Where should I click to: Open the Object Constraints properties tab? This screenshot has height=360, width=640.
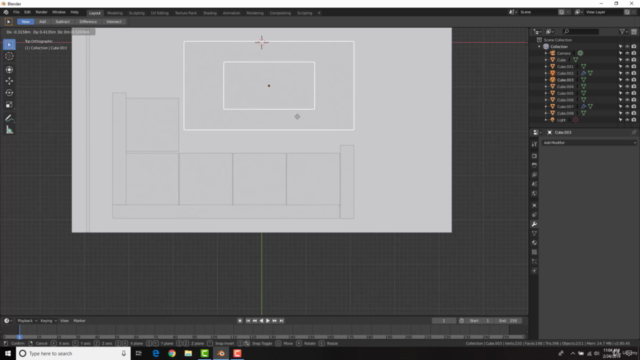coord(534,215)
